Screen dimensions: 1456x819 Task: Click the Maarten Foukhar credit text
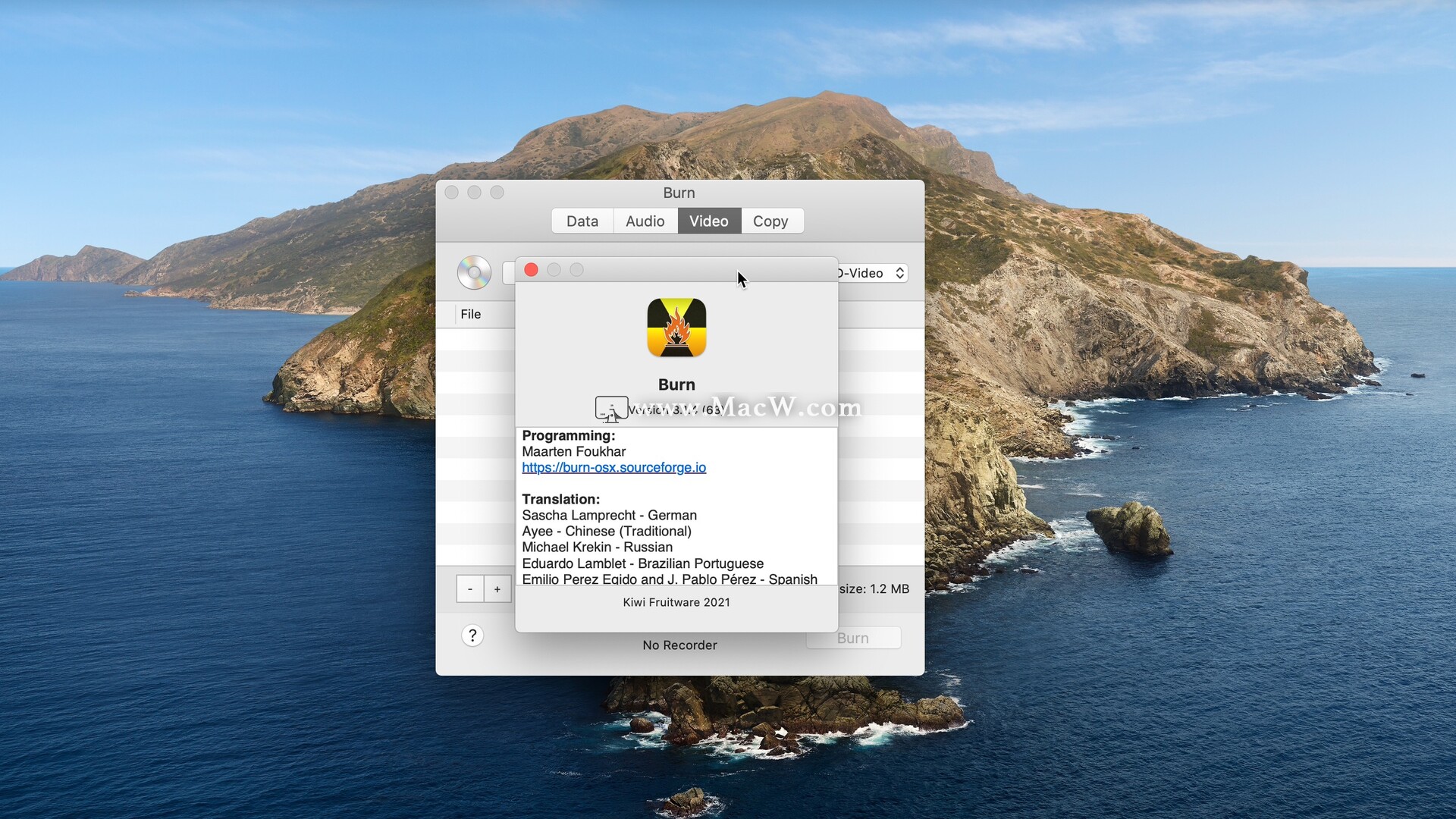point(574,451)
